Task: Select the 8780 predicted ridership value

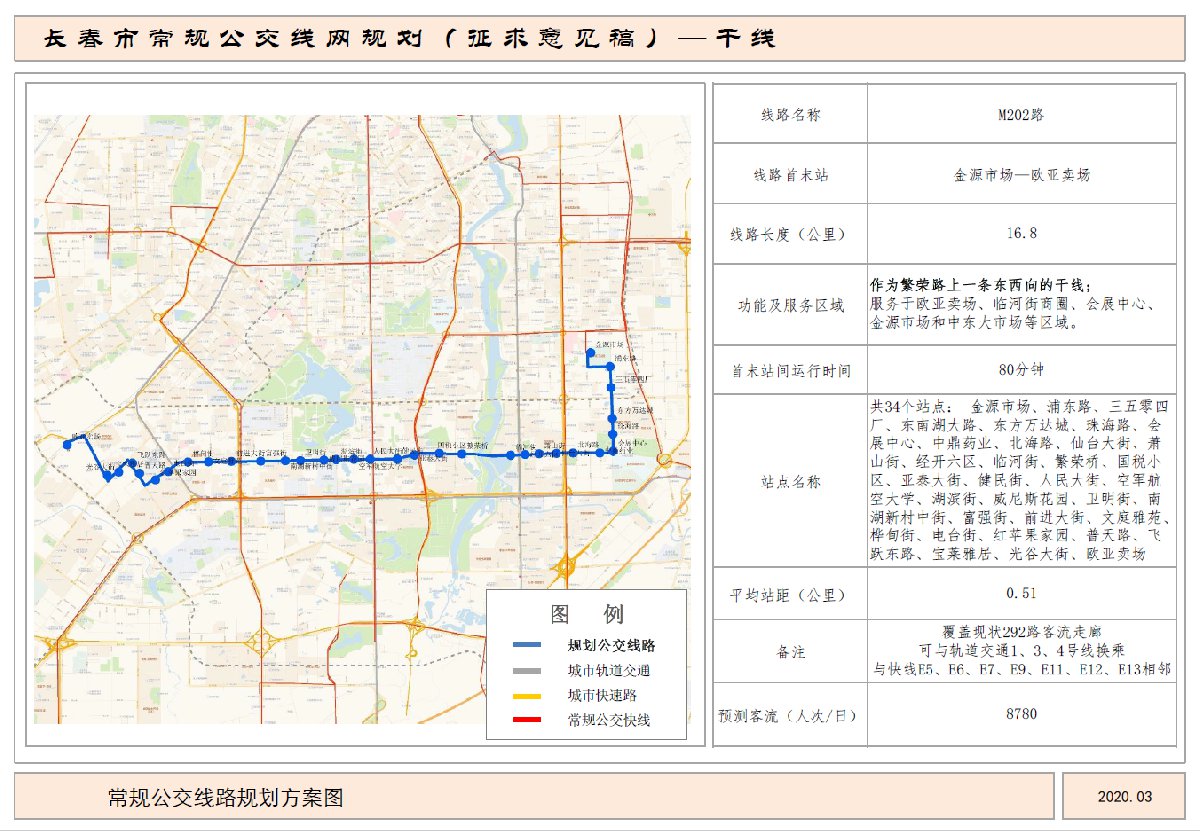Action: tap(1020, 715)
